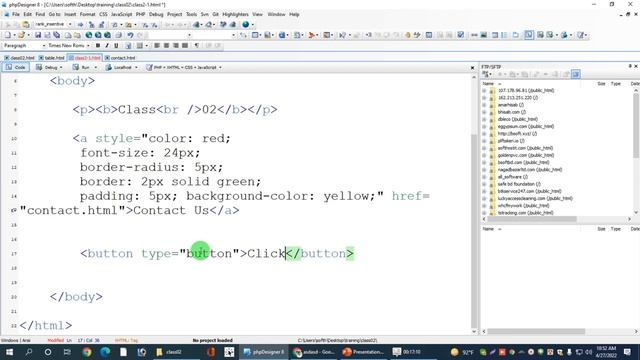Click the FTP connection manager icon
The width and height of the screenshot is (640, 360).
pyautogui.click(x=486, y=74)
